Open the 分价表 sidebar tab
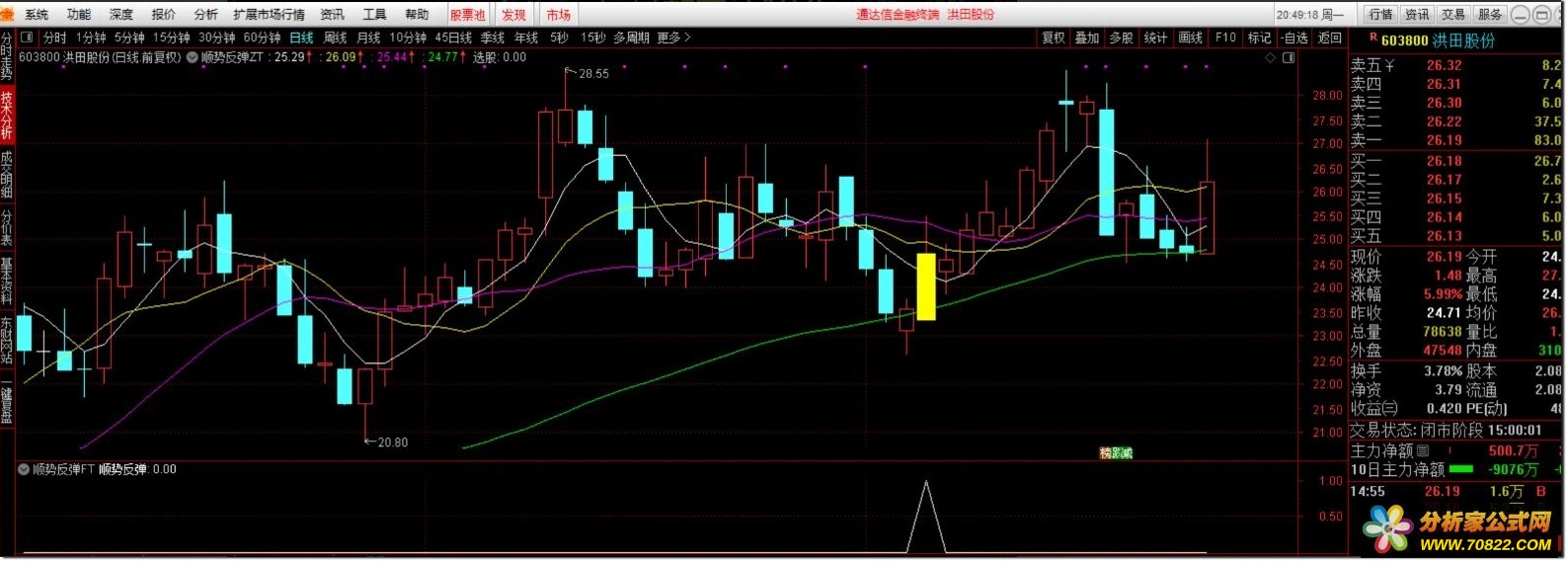The height and width of the screenshot is (561, 1568). point(7,228)
